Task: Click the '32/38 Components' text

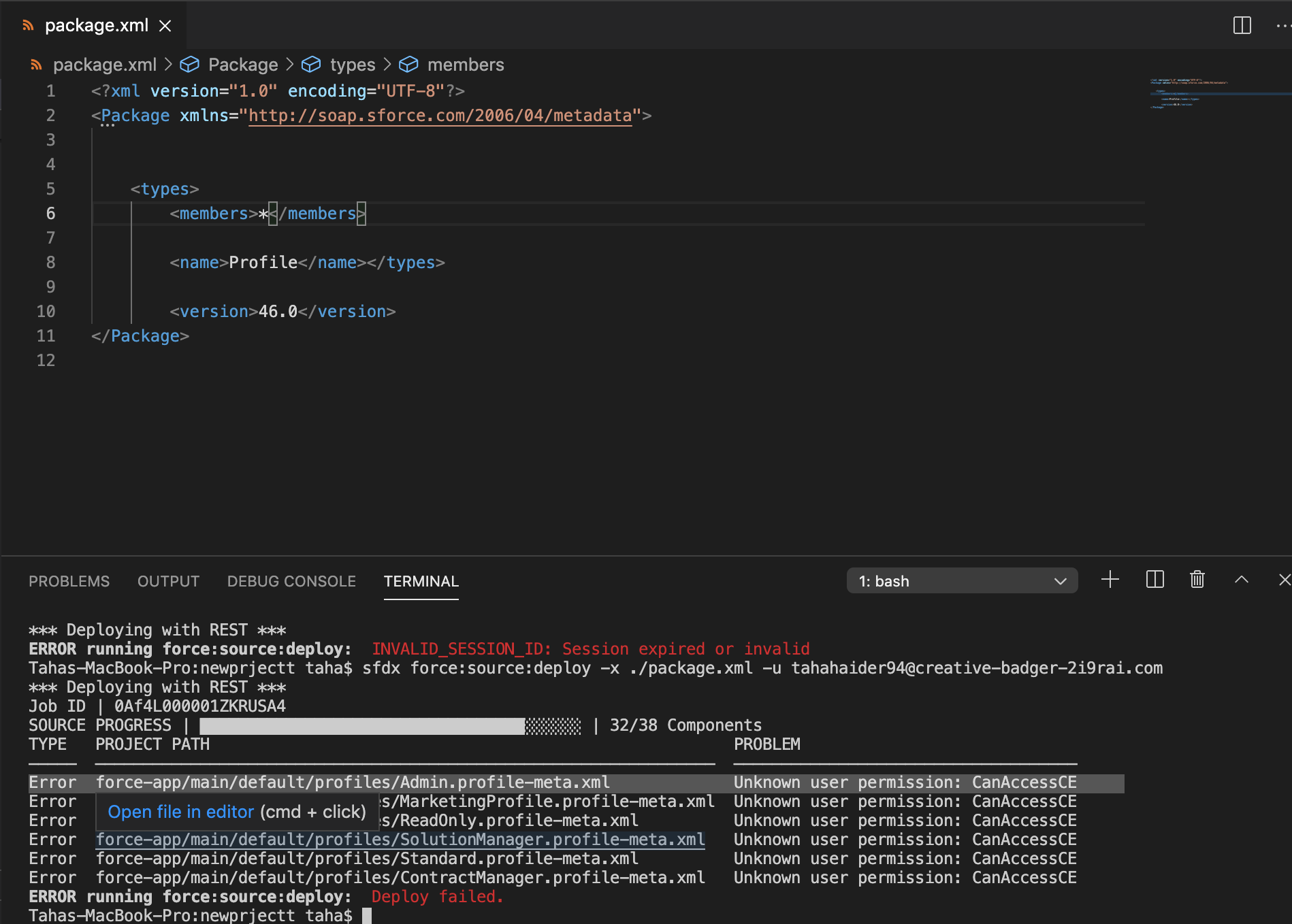Action: pyautogui.click(x=685, y=725)
